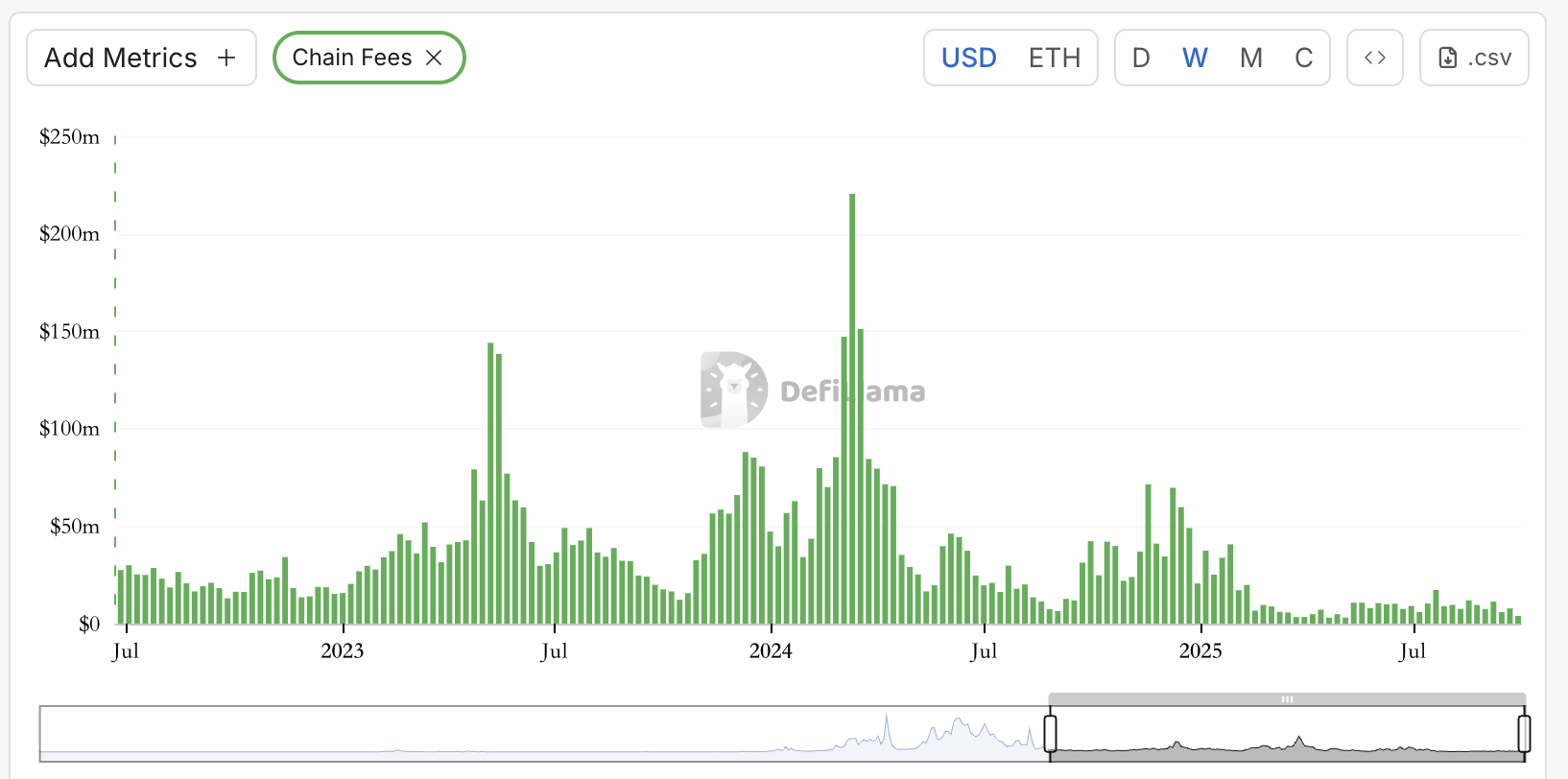
Task: Click the CSV download file icon
Action: point(1447,59)
